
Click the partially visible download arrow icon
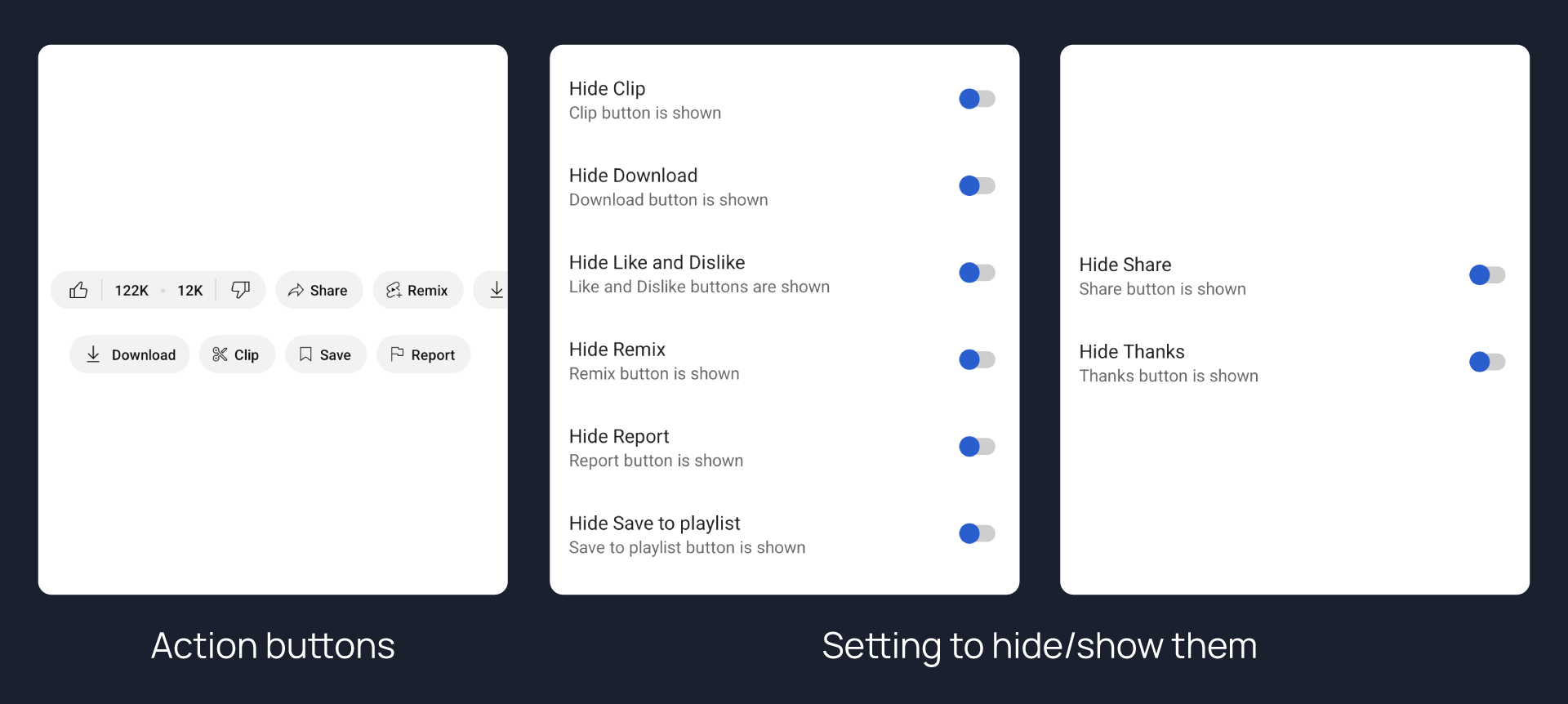(496, 290)
